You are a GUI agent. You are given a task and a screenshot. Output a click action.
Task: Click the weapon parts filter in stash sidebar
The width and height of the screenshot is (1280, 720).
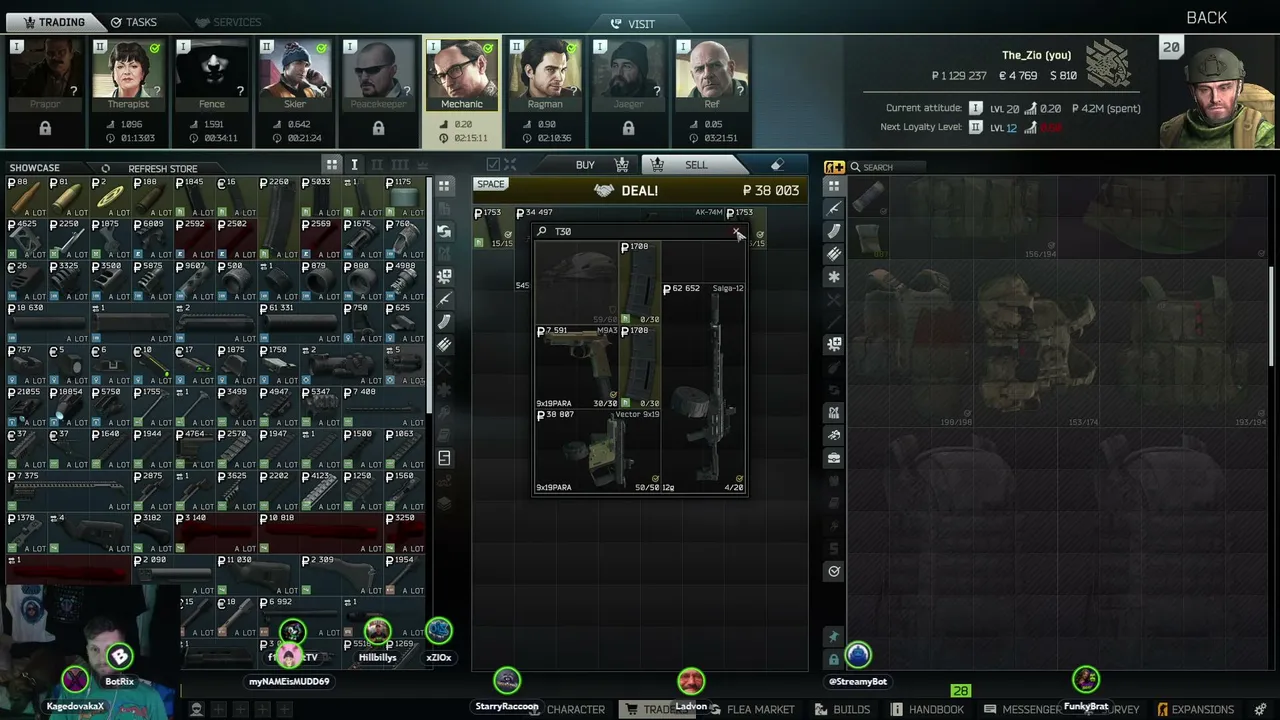834,344
